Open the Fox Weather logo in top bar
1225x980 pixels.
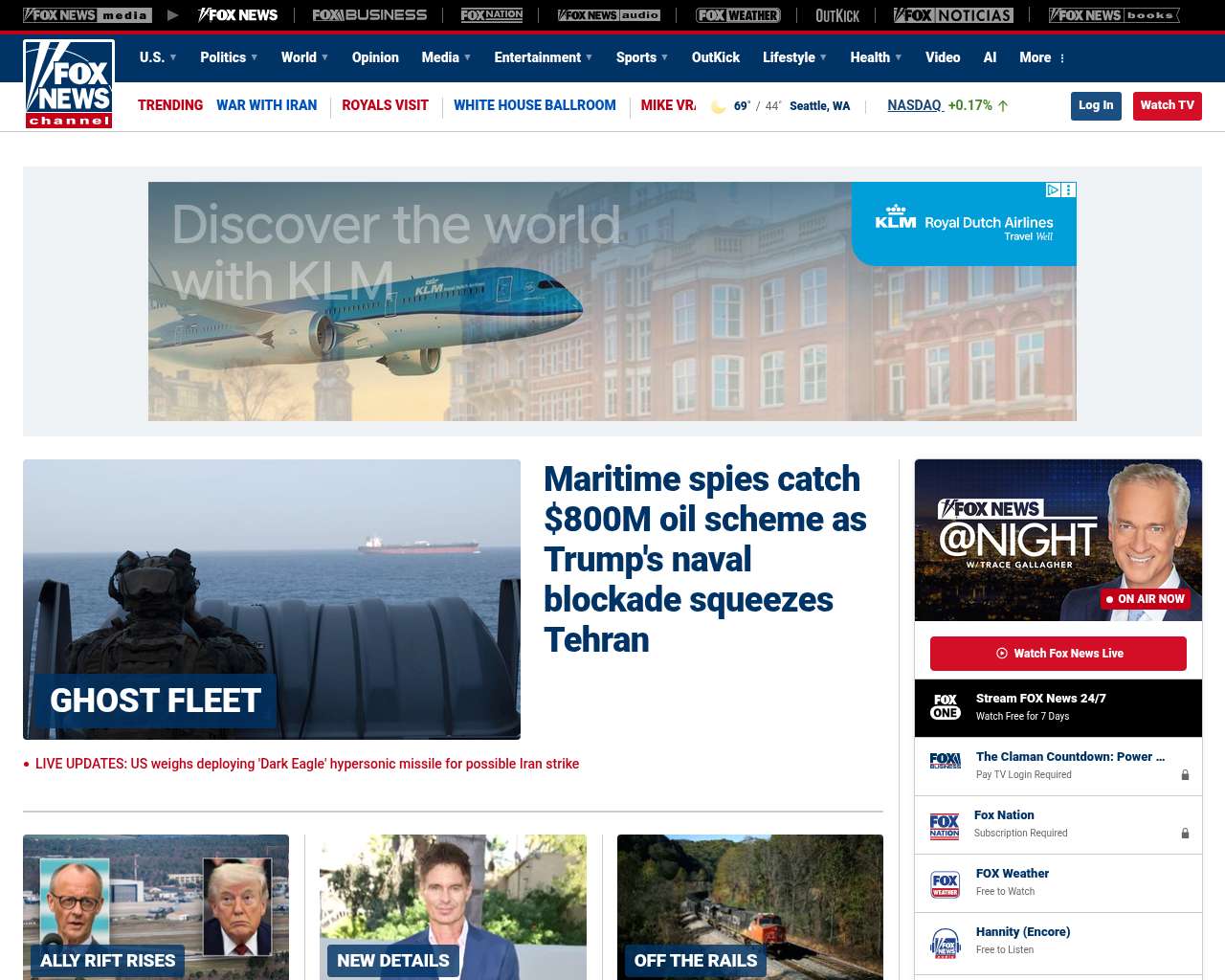coord(737,15)
